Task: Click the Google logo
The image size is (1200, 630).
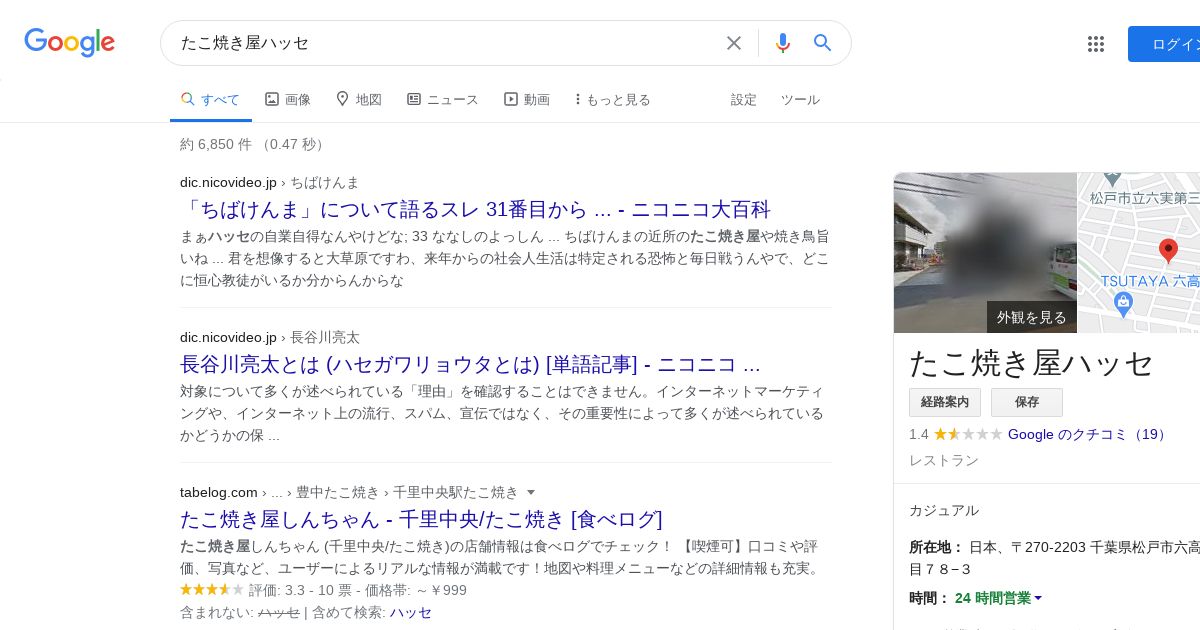Action: point(69,42)
